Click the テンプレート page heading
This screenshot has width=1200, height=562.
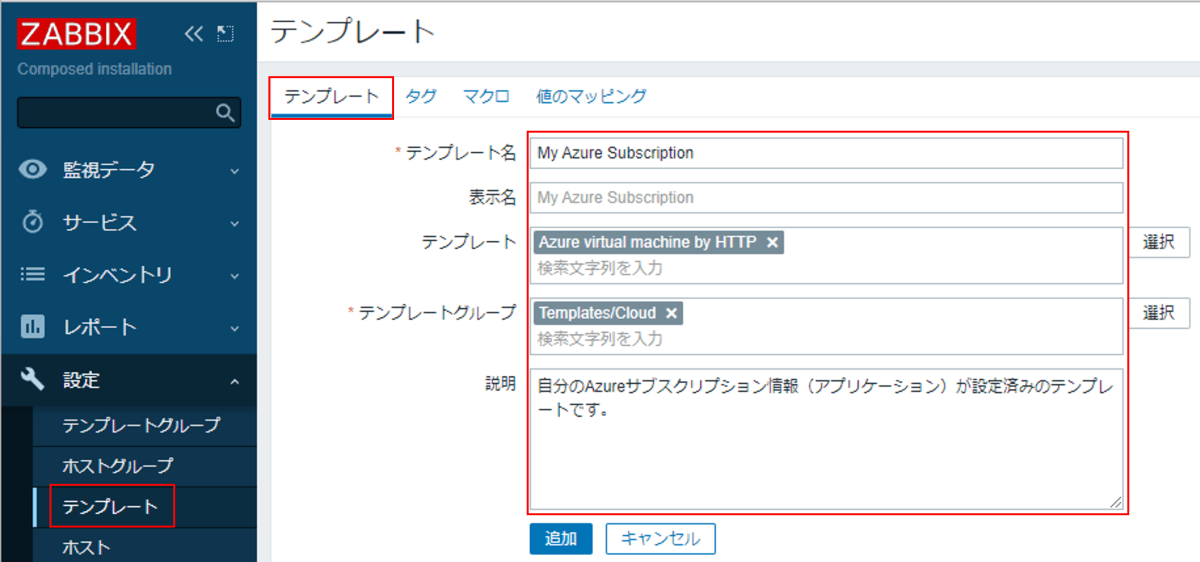(353, 31)
